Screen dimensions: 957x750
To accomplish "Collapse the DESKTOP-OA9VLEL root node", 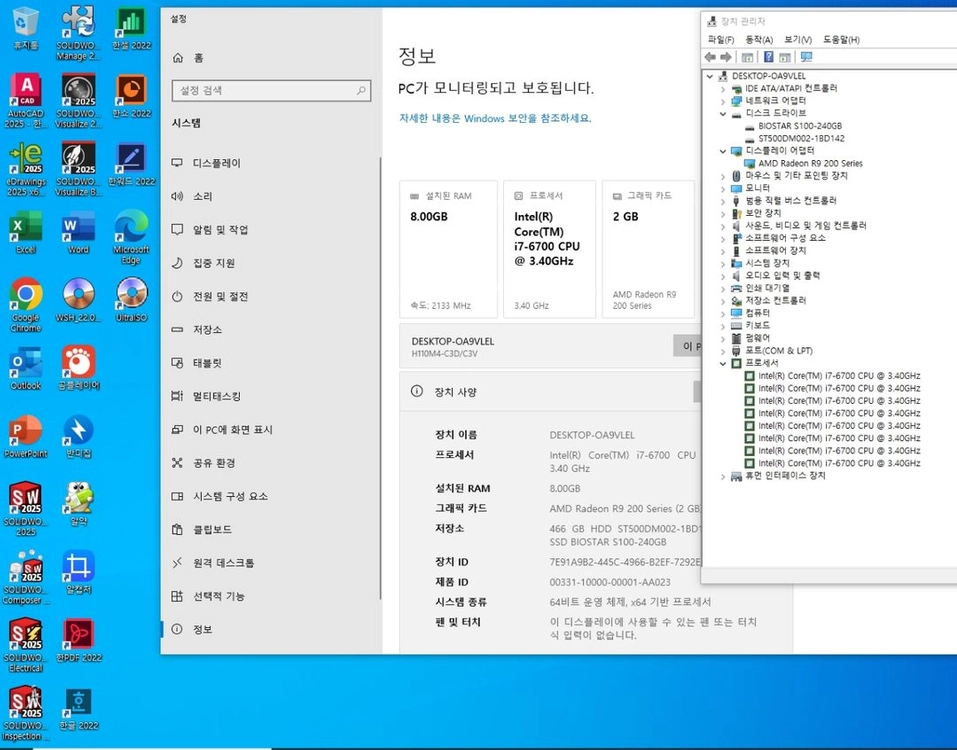I will click(x=709, y=76).
